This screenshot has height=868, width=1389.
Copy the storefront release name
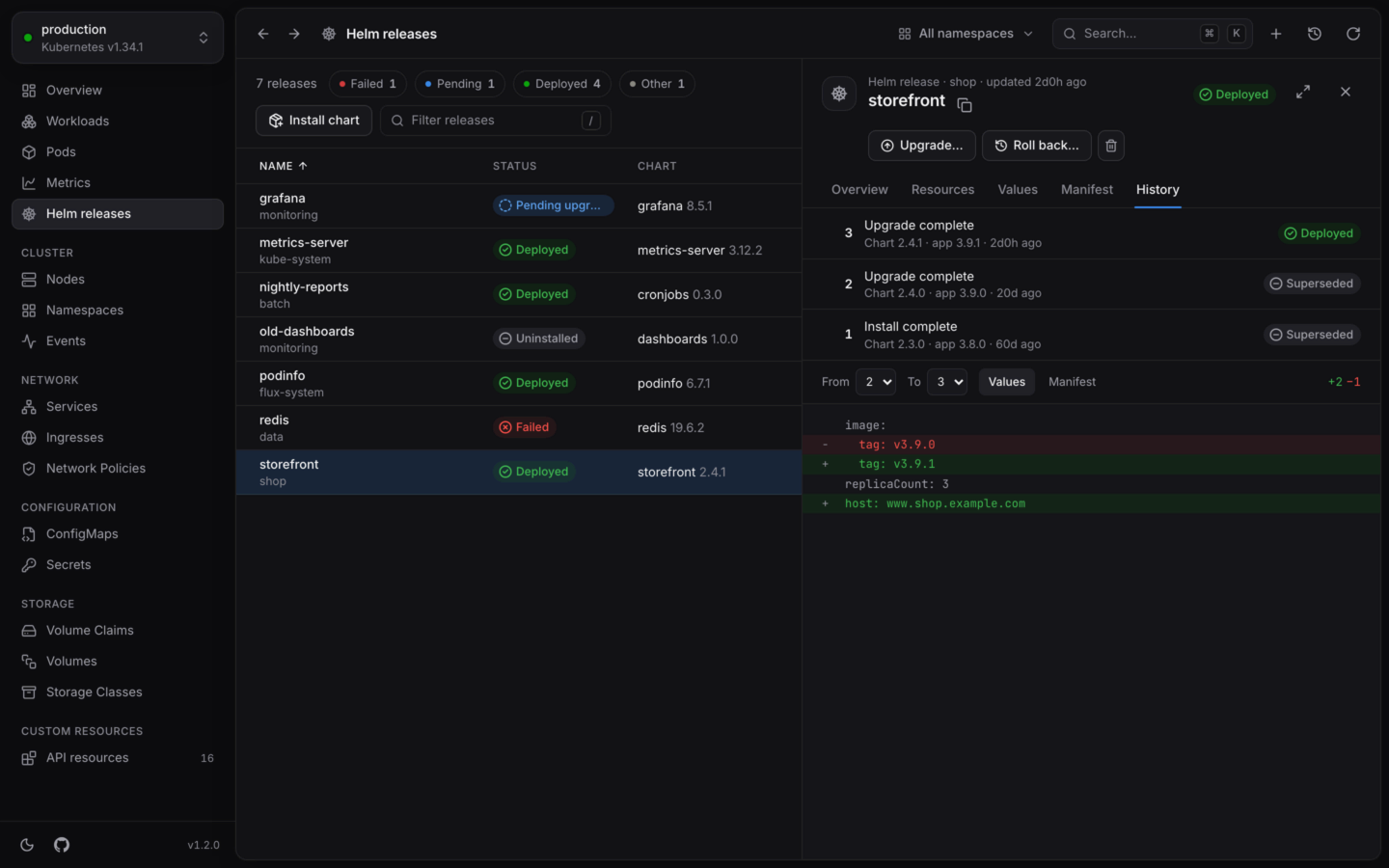(965, 105)
